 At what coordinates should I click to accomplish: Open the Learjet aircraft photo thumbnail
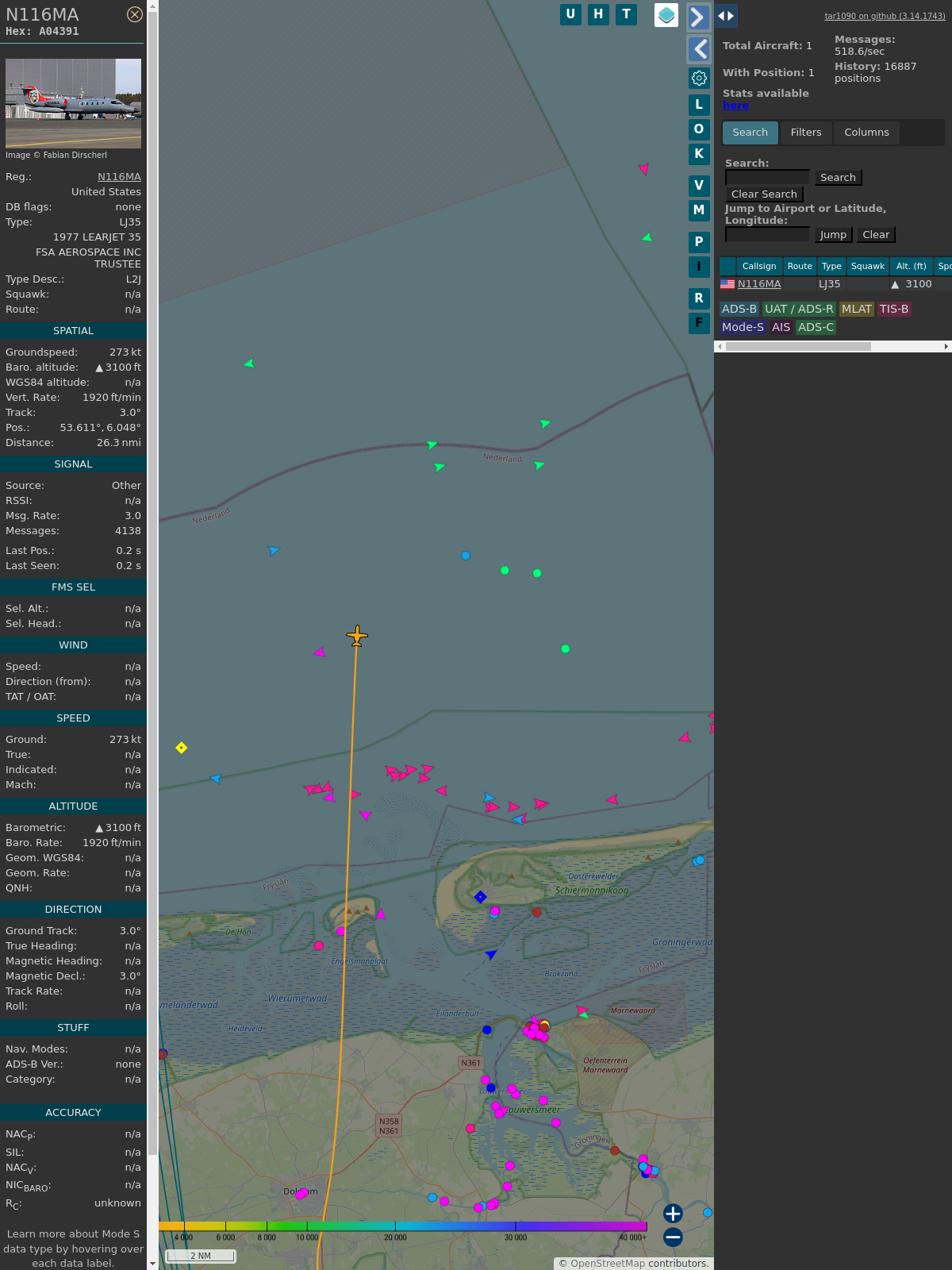tap(73, 103)
